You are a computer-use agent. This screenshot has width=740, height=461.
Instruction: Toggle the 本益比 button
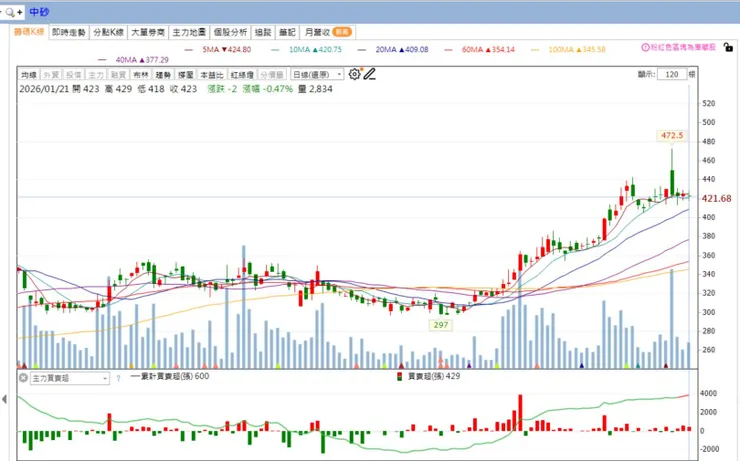pyautogui.click(x=211, y=75)
